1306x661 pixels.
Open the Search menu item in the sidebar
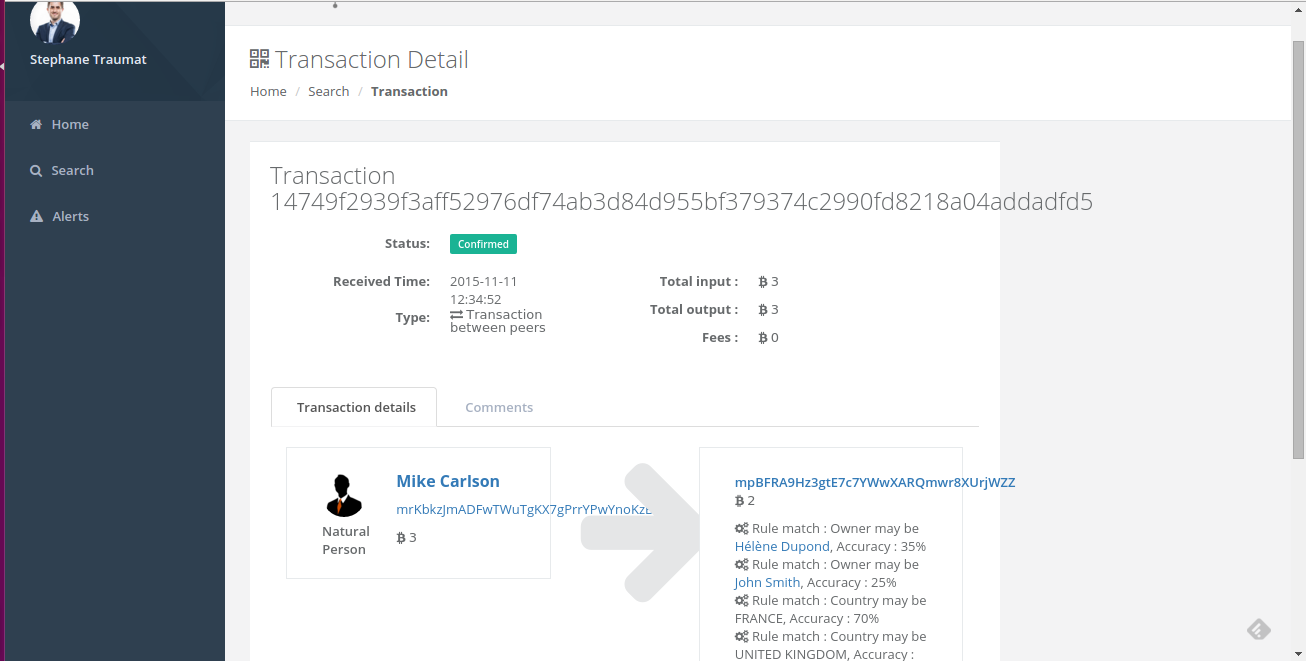coord(115,171)
